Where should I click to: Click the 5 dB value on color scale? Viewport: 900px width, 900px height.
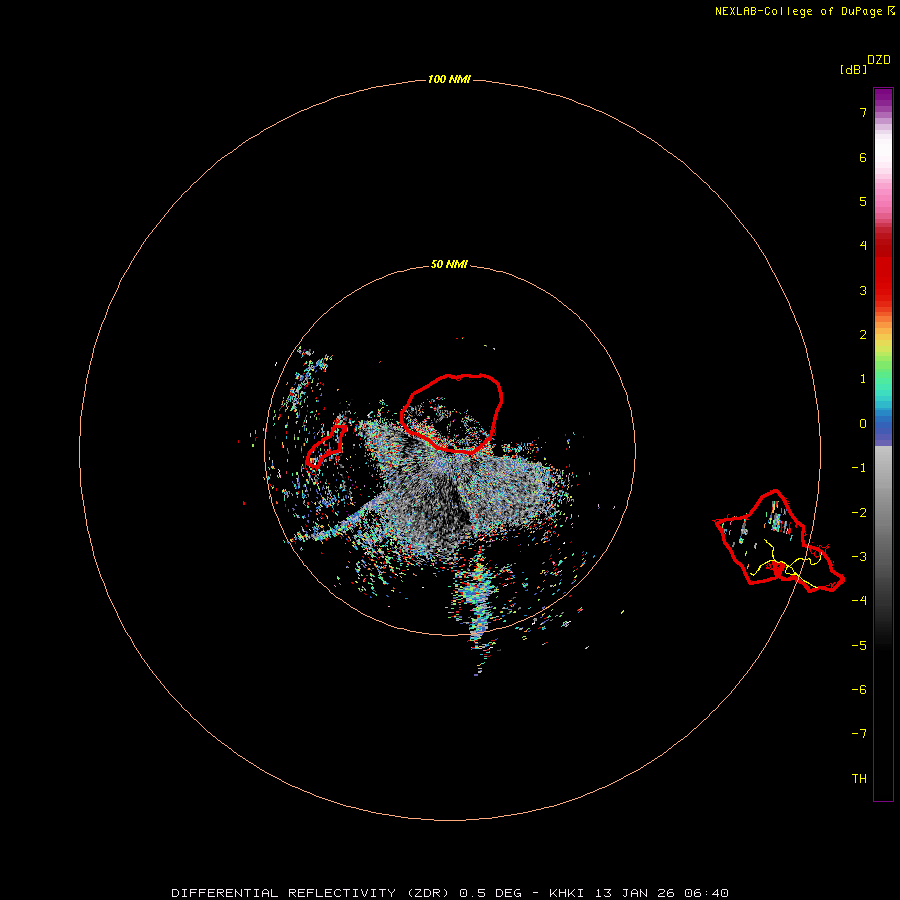863,201
